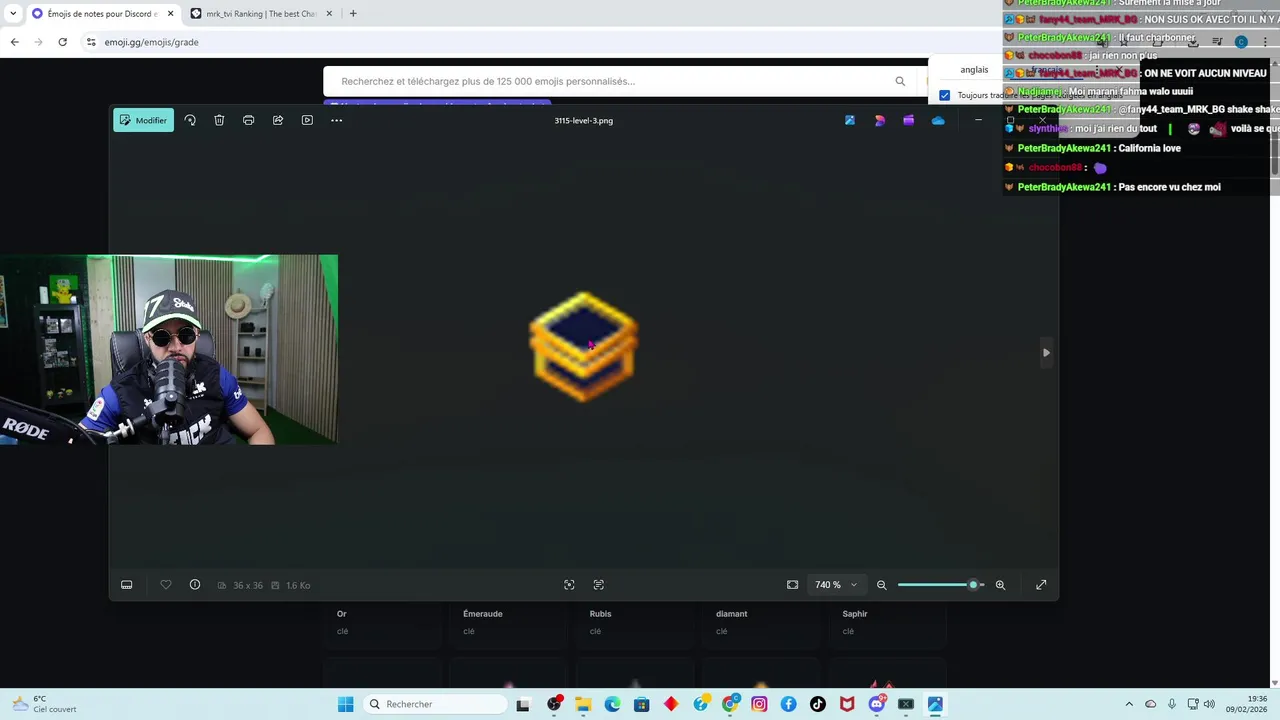Image resolution: width=1280 pixels, height=720 pixels.
Task: Open a new browser tab
Action: tap(353, 14)
